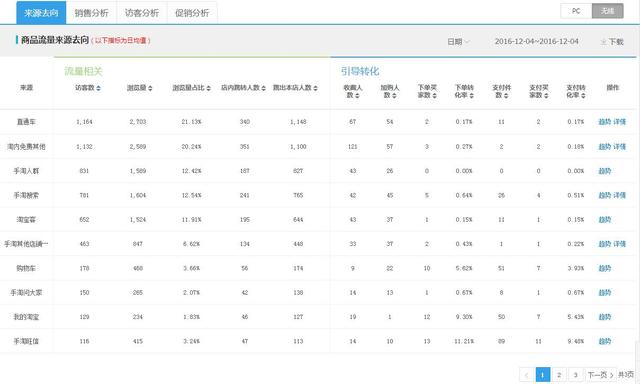The image size is (640, 384).
Task: Switch to PC terminal view
Action: [576, 11]
